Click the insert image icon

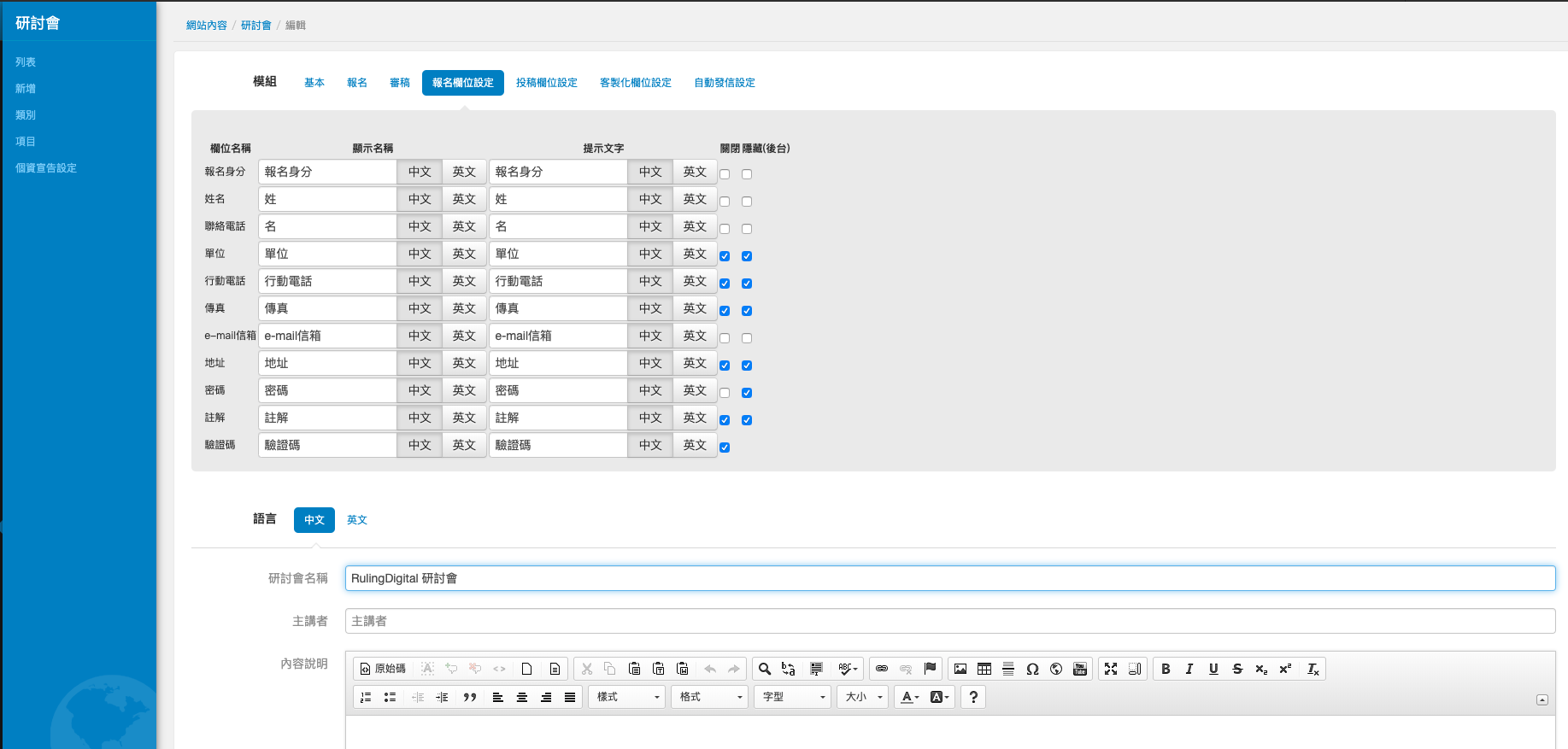[x=960, y=669]
